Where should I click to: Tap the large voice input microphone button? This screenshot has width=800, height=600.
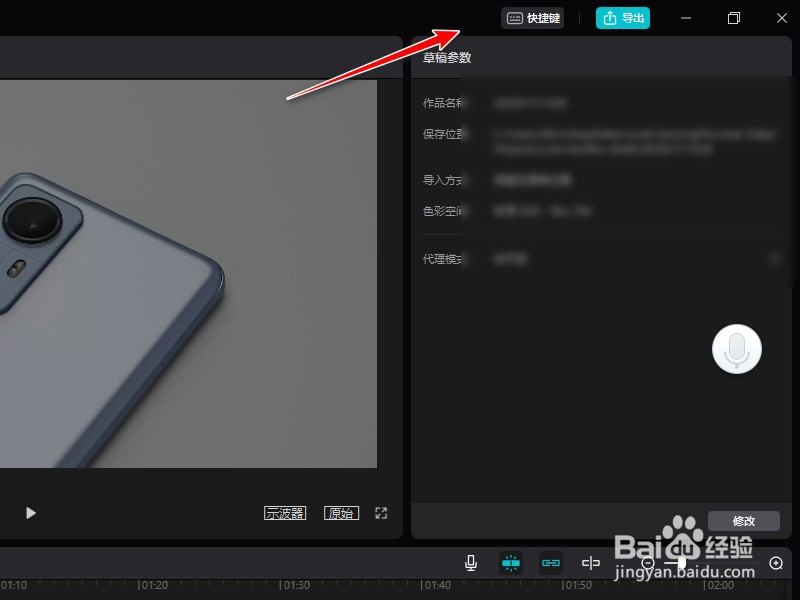point(737,349)
